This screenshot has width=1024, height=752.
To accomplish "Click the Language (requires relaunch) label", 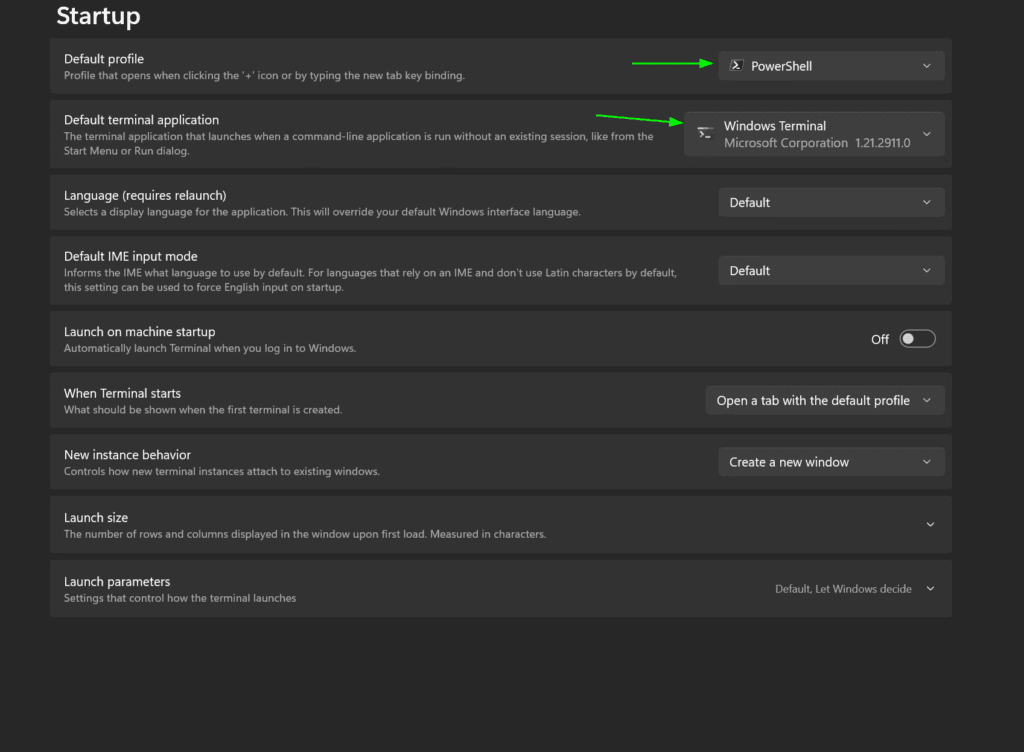I will [145, 195].
